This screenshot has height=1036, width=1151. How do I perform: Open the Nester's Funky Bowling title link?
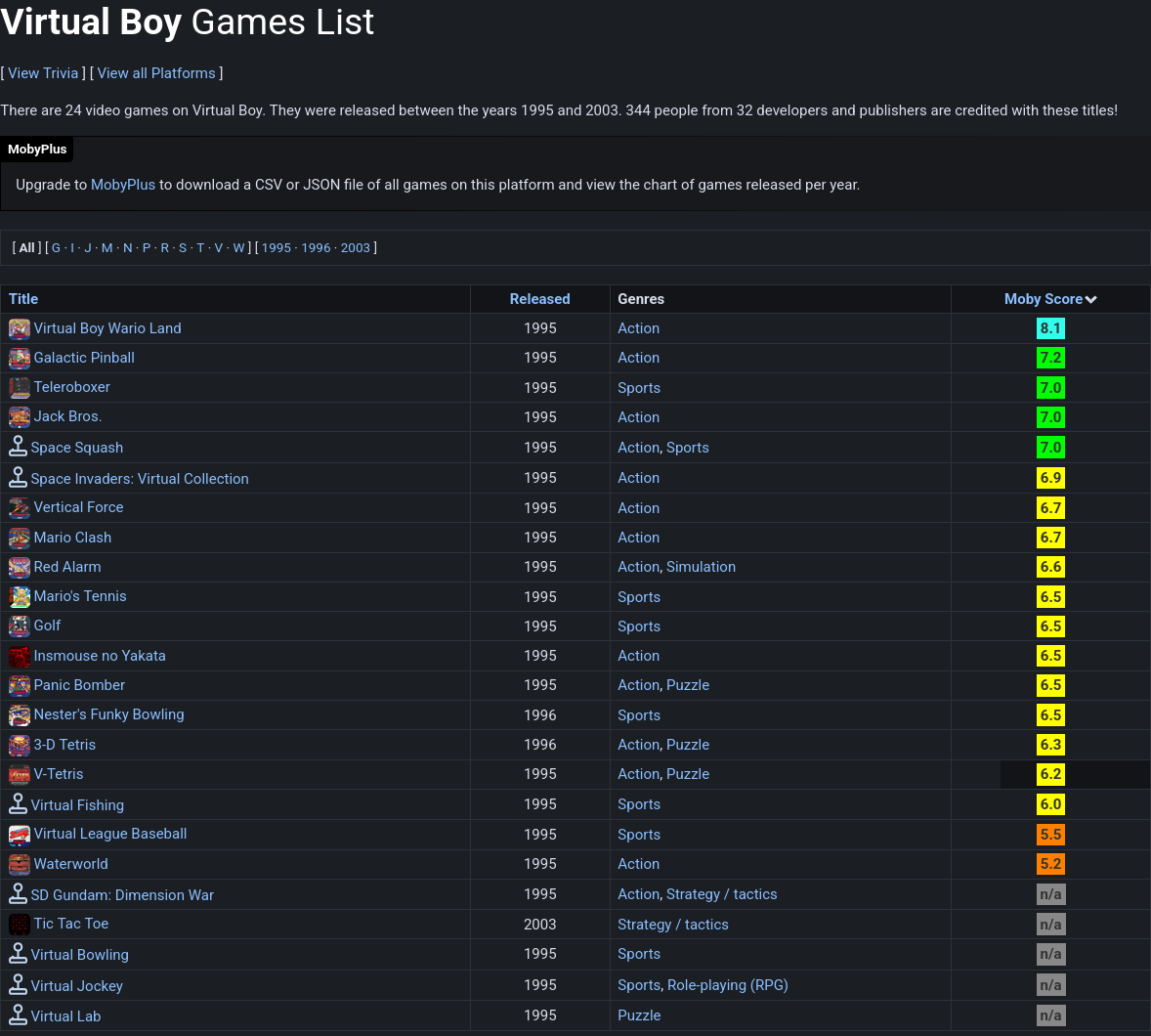108,714
